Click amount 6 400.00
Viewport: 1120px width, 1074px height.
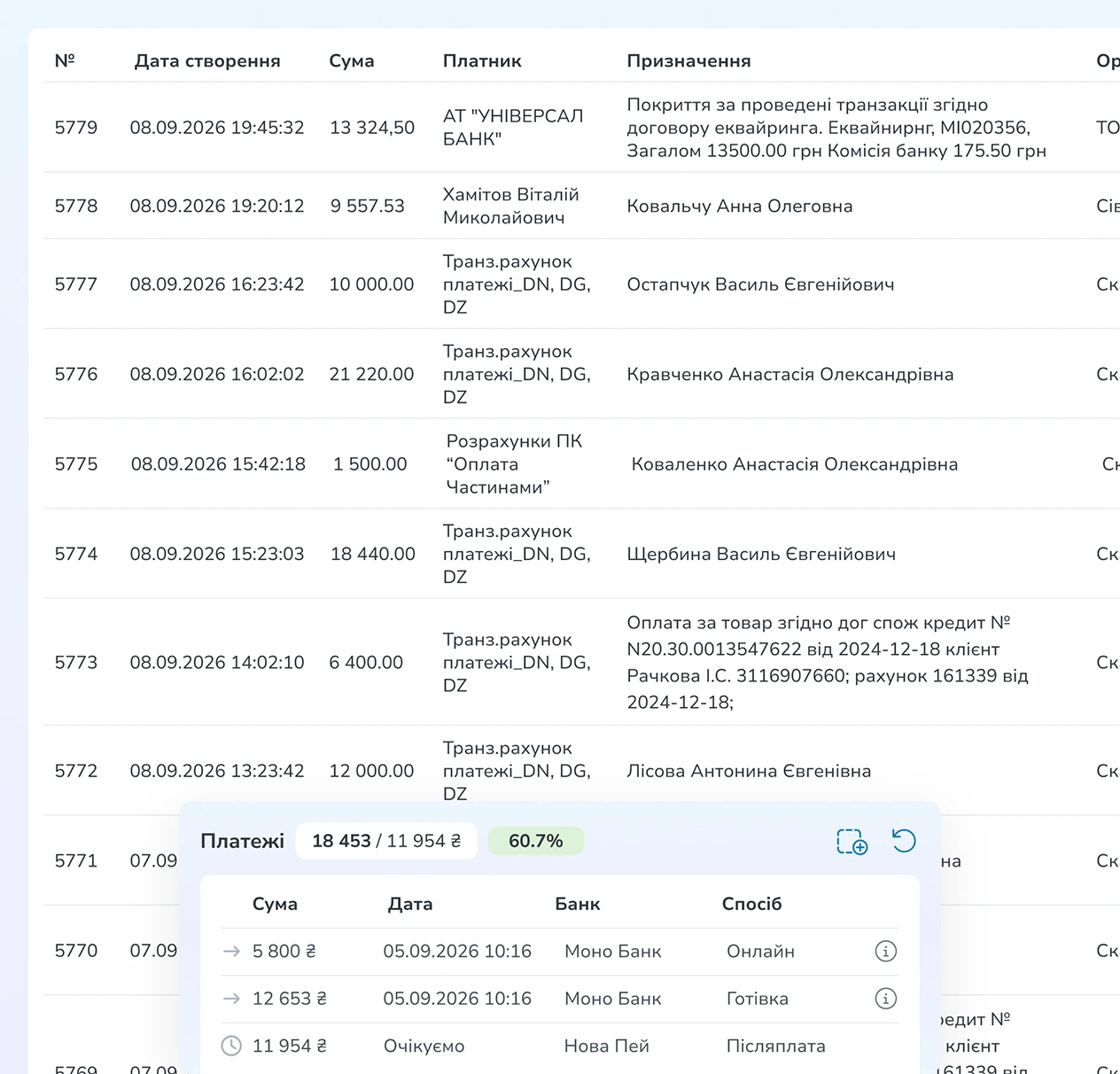[366, 663]
